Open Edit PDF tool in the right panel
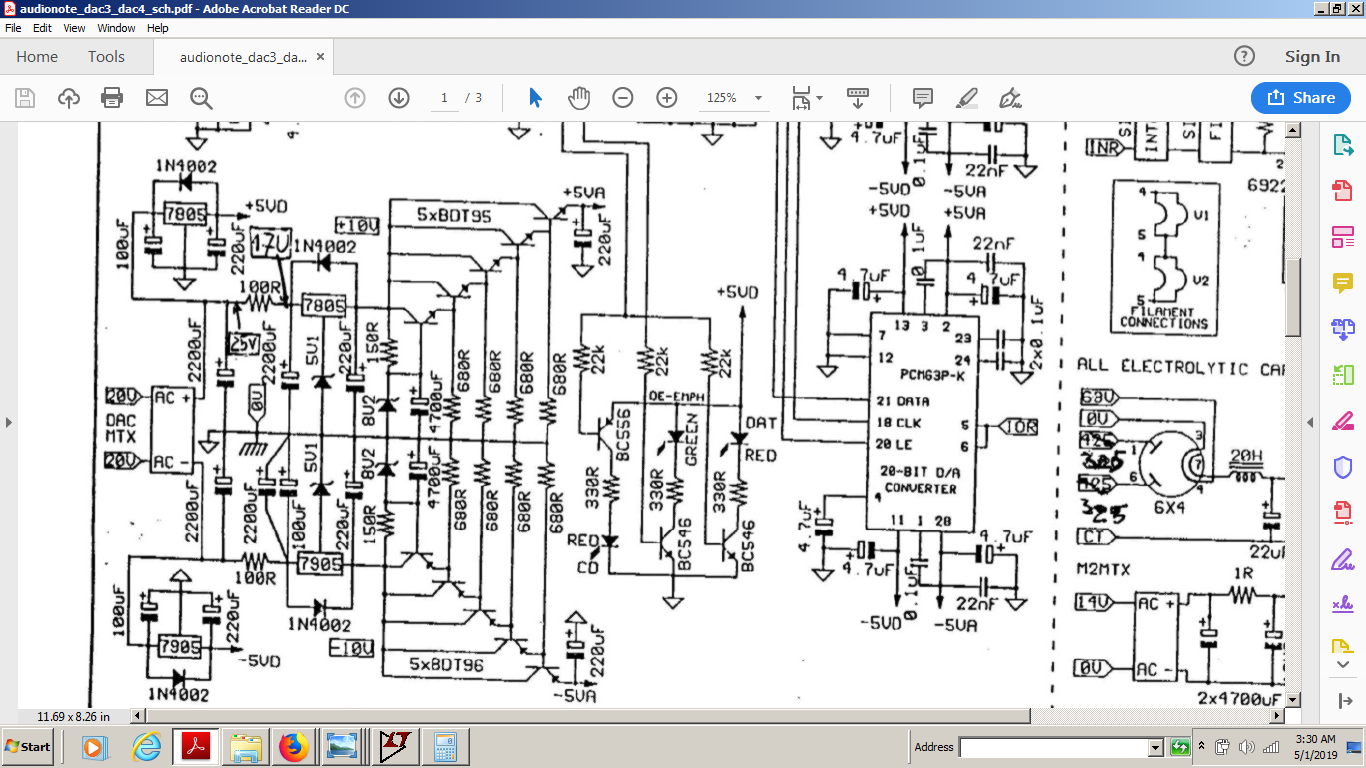 coord(1342,237)
